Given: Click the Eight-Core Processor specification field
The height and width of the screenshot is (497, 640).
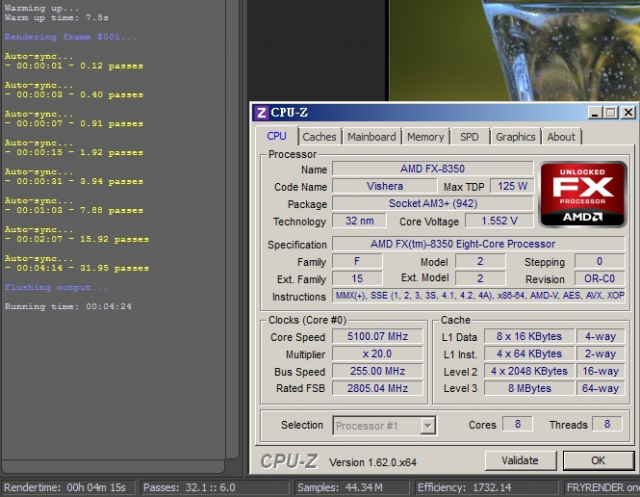Looking at the screenshot, I should (x=478, y=244).
